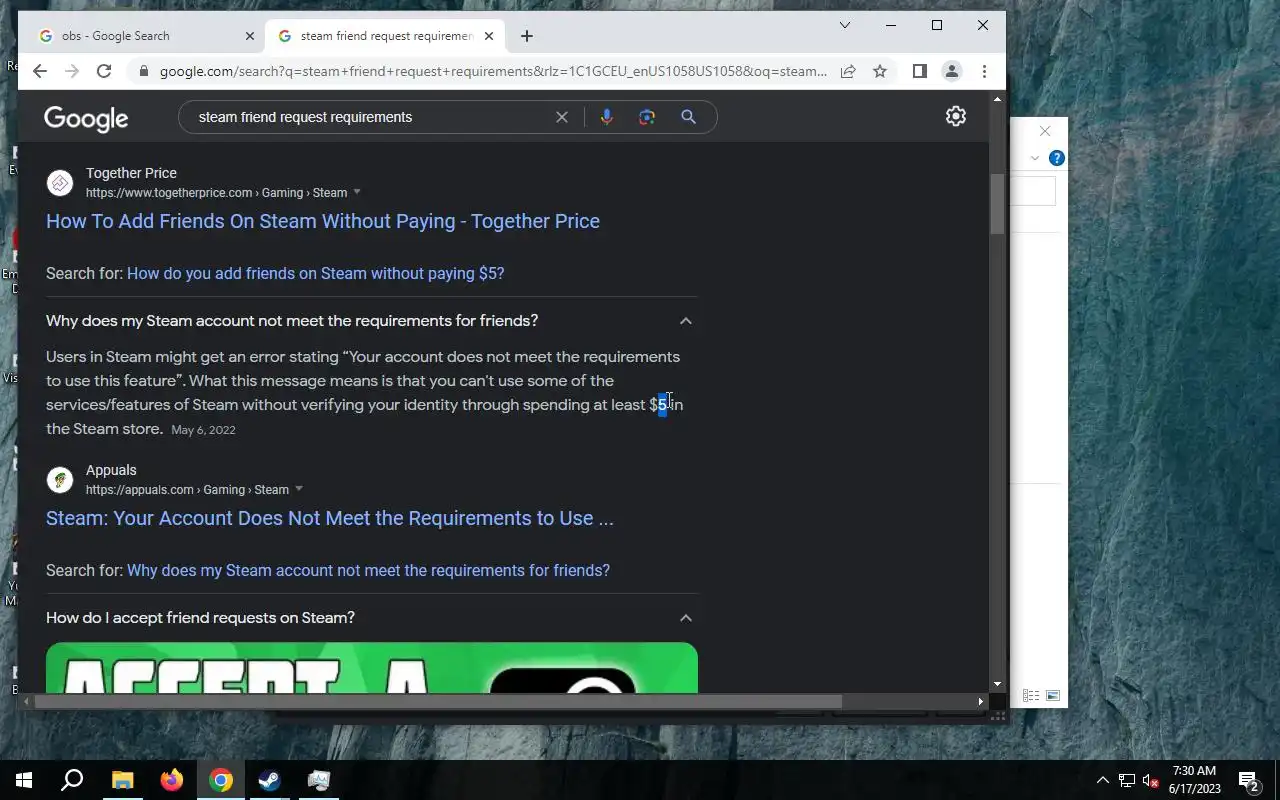Open File Explorer from the taskbar
Screen dimensions: 1280x800
point(122,780)
